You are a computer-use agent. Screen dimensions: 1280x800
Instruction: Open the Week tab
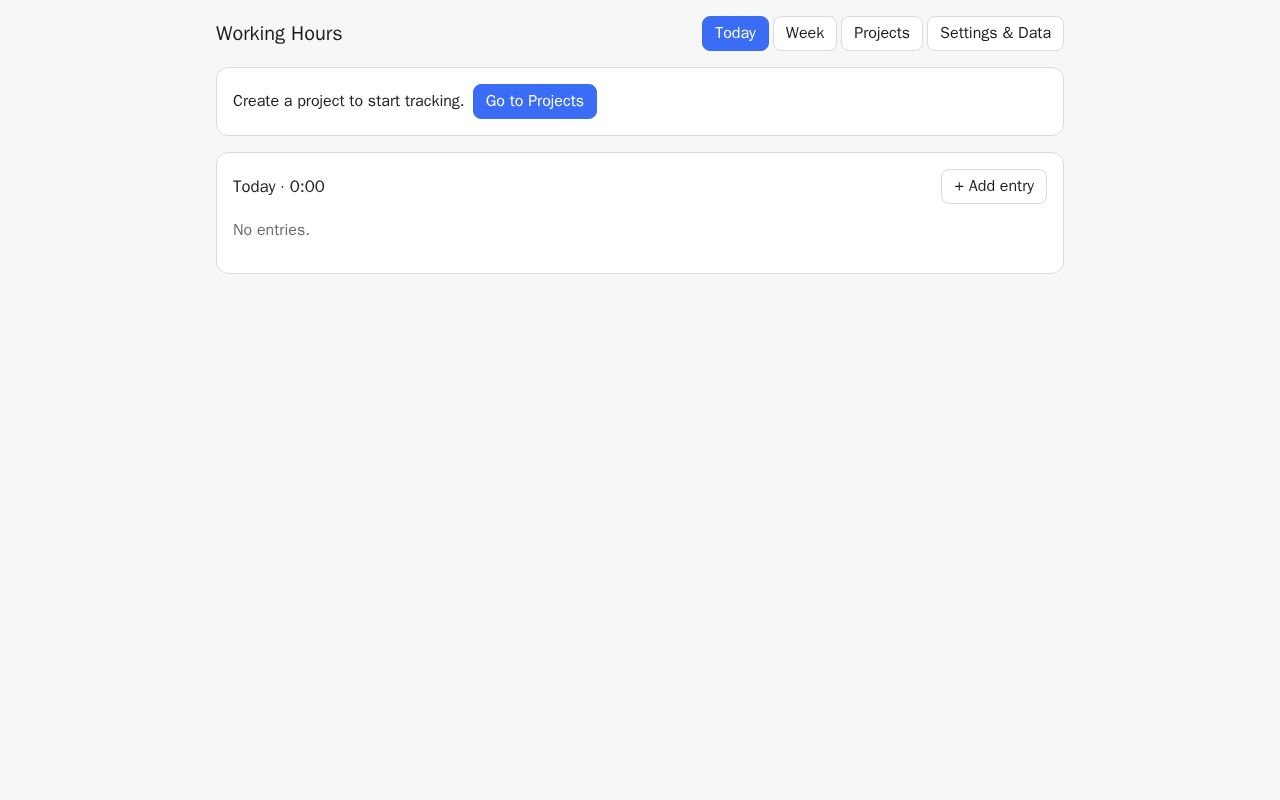click(805, 33)
